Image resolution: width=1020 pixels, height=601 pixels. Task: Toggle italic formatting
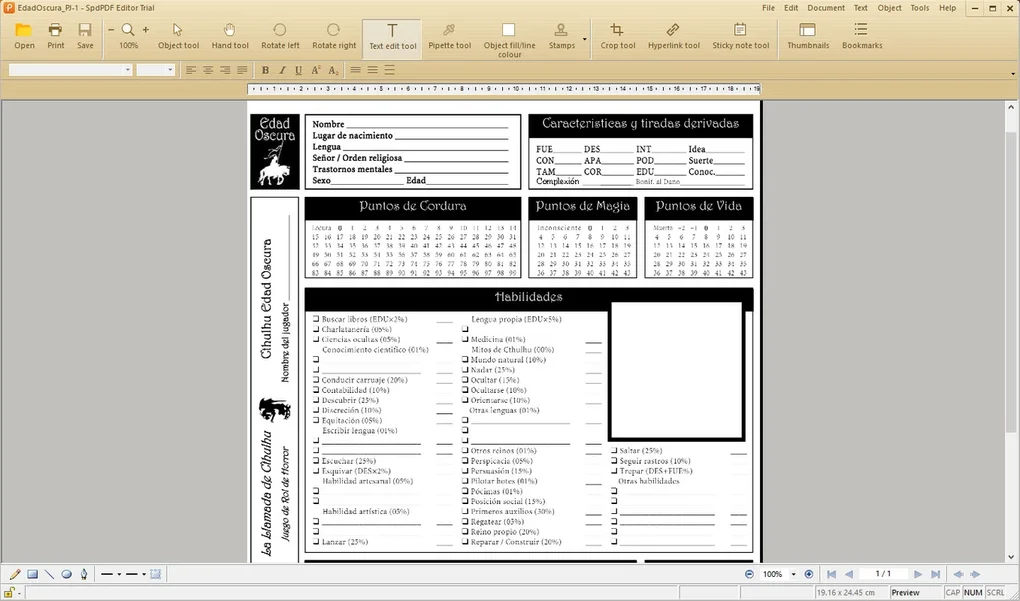coord(282,70)
